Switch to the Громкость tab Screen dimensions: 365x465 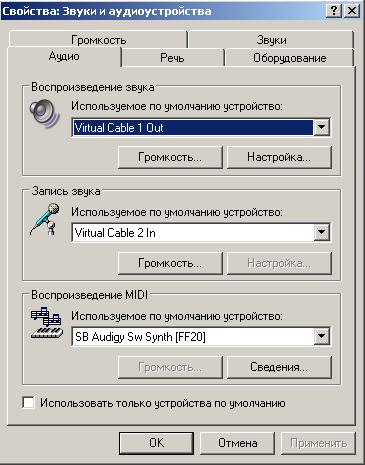coord(99,40)
